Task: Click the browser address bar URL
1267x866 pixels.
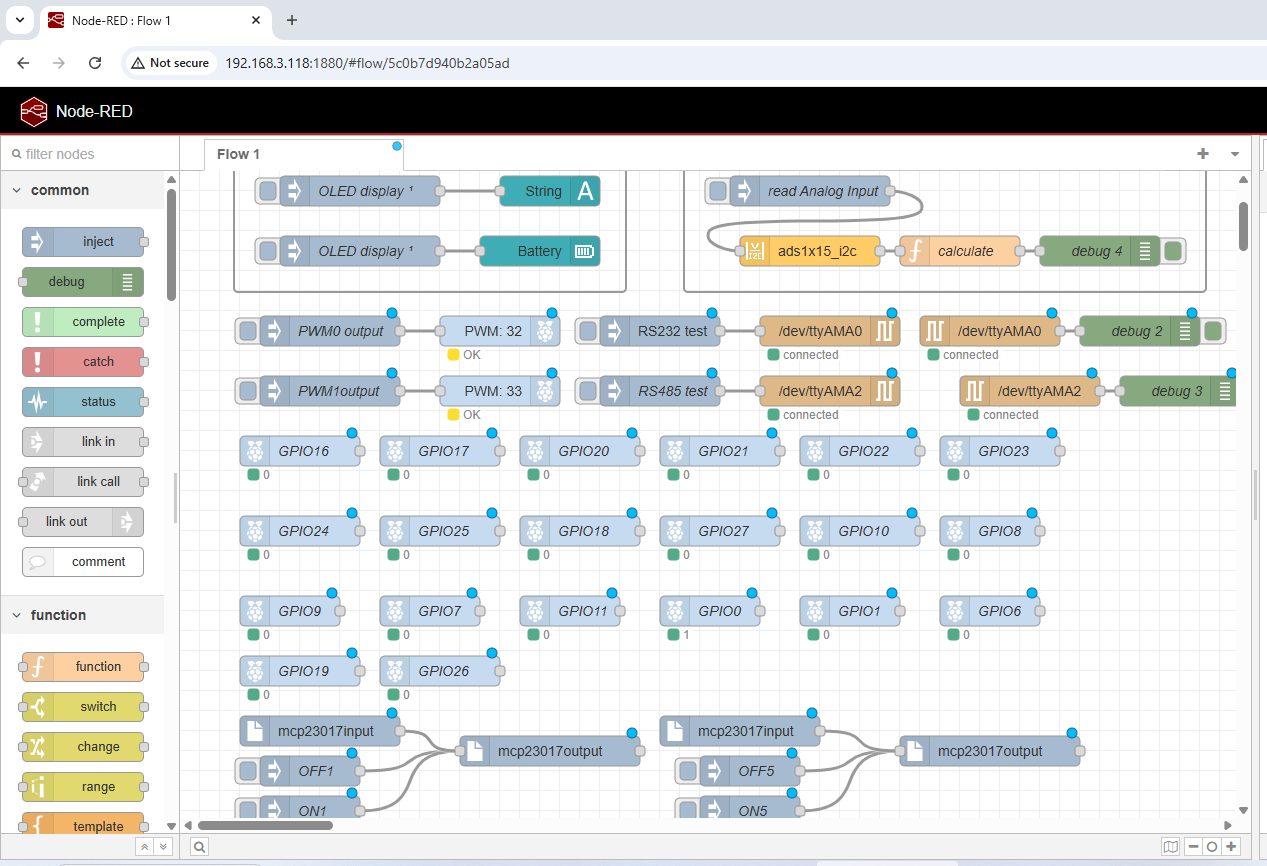Action: pos(367,63)
